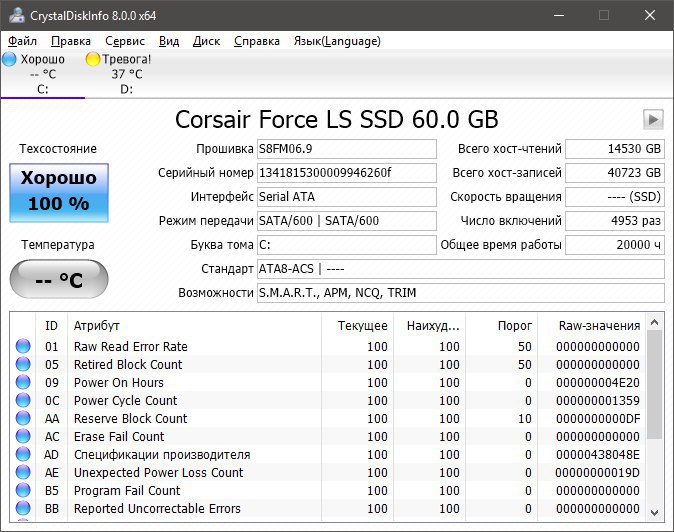Select the Power Cycle Count attribute text
The image size is (674, 532).
[126, 401]
